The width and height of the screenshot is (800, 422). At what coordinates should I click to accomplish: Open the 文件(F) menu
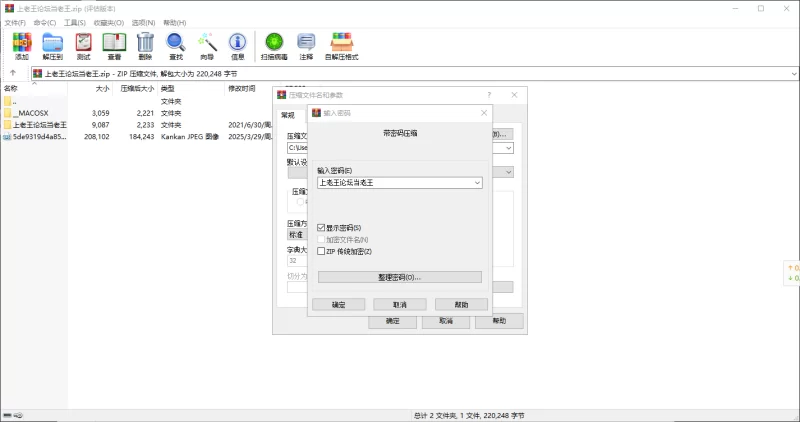tap(14, 22)
